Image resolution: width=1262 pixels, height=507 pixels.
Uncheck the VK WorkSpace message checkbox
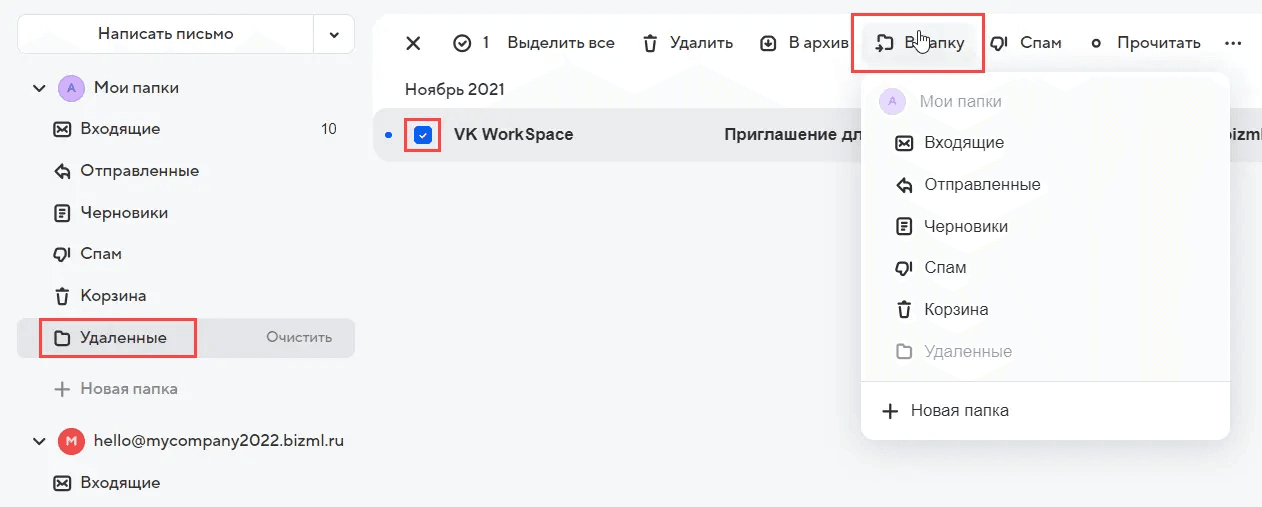[x=423, y=135]
